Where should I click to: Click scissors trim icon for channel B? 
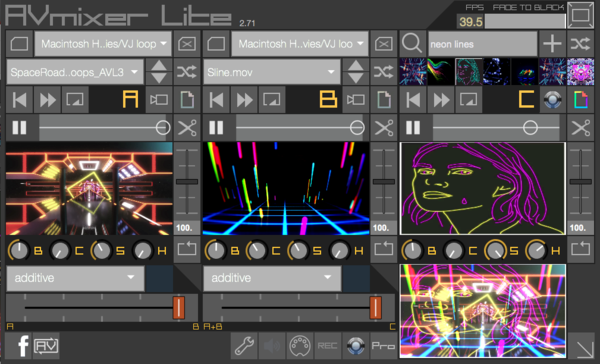coord(384,128)
